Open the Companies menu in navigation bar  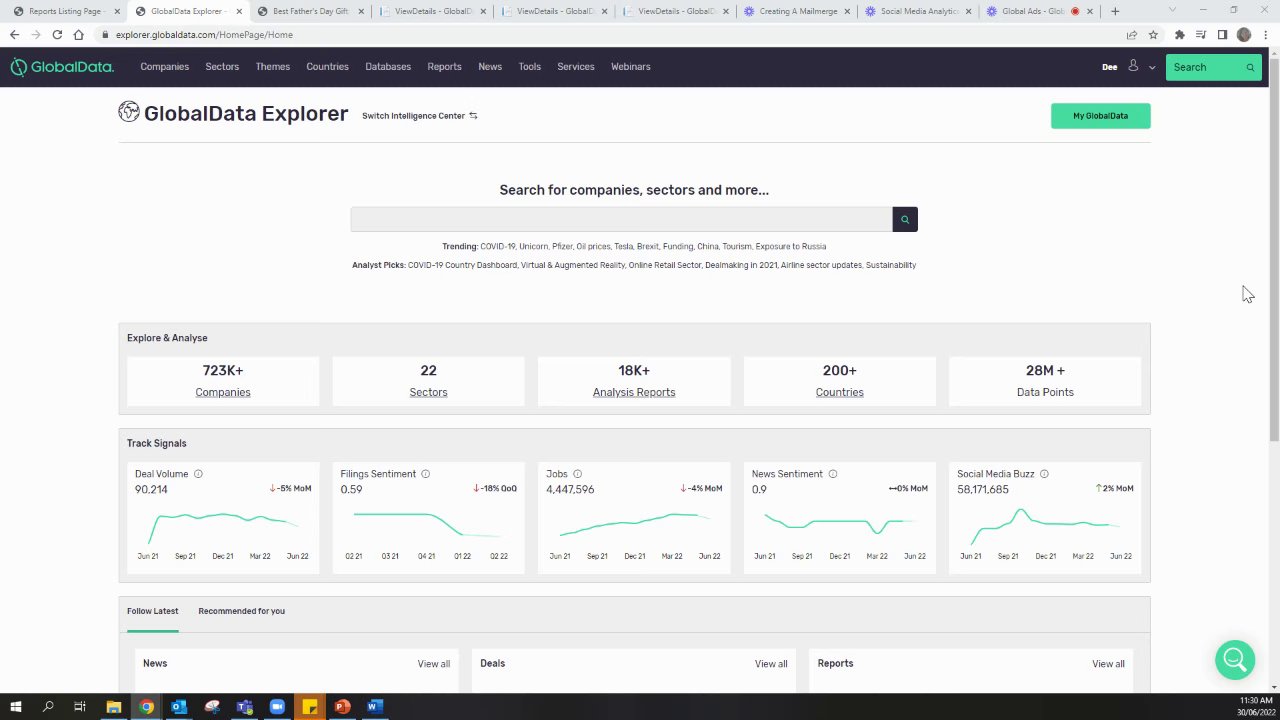[x=164, y=67]
